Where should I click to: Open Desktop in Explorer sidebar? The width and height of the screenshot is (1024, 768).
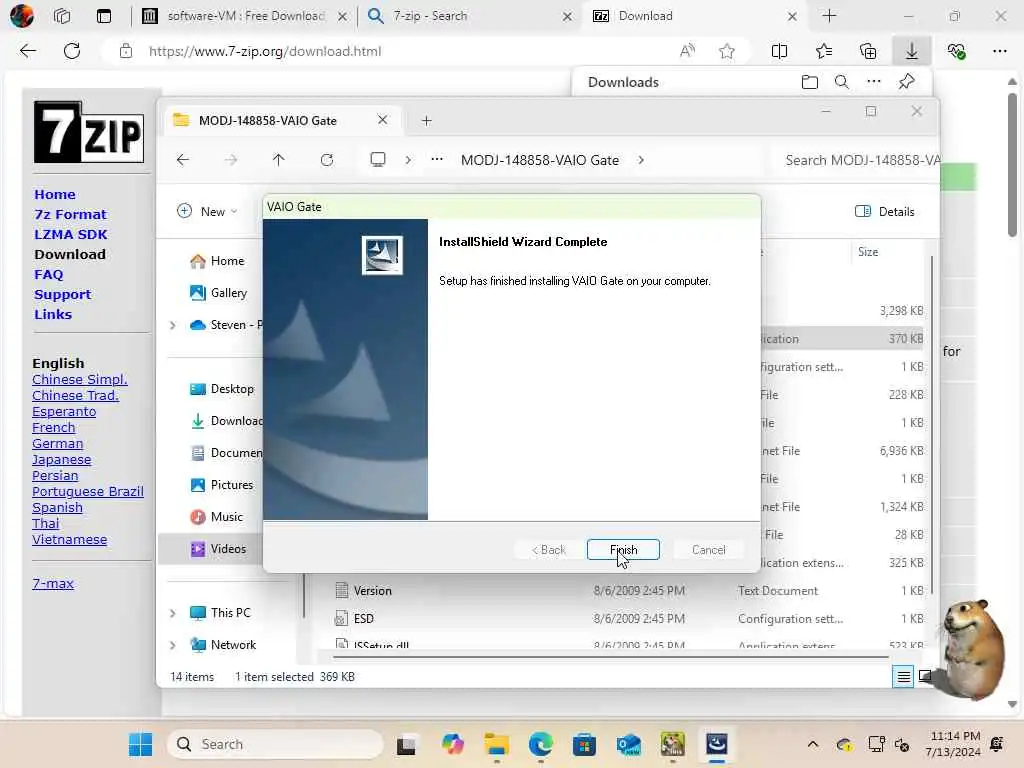tap(222, 389)
